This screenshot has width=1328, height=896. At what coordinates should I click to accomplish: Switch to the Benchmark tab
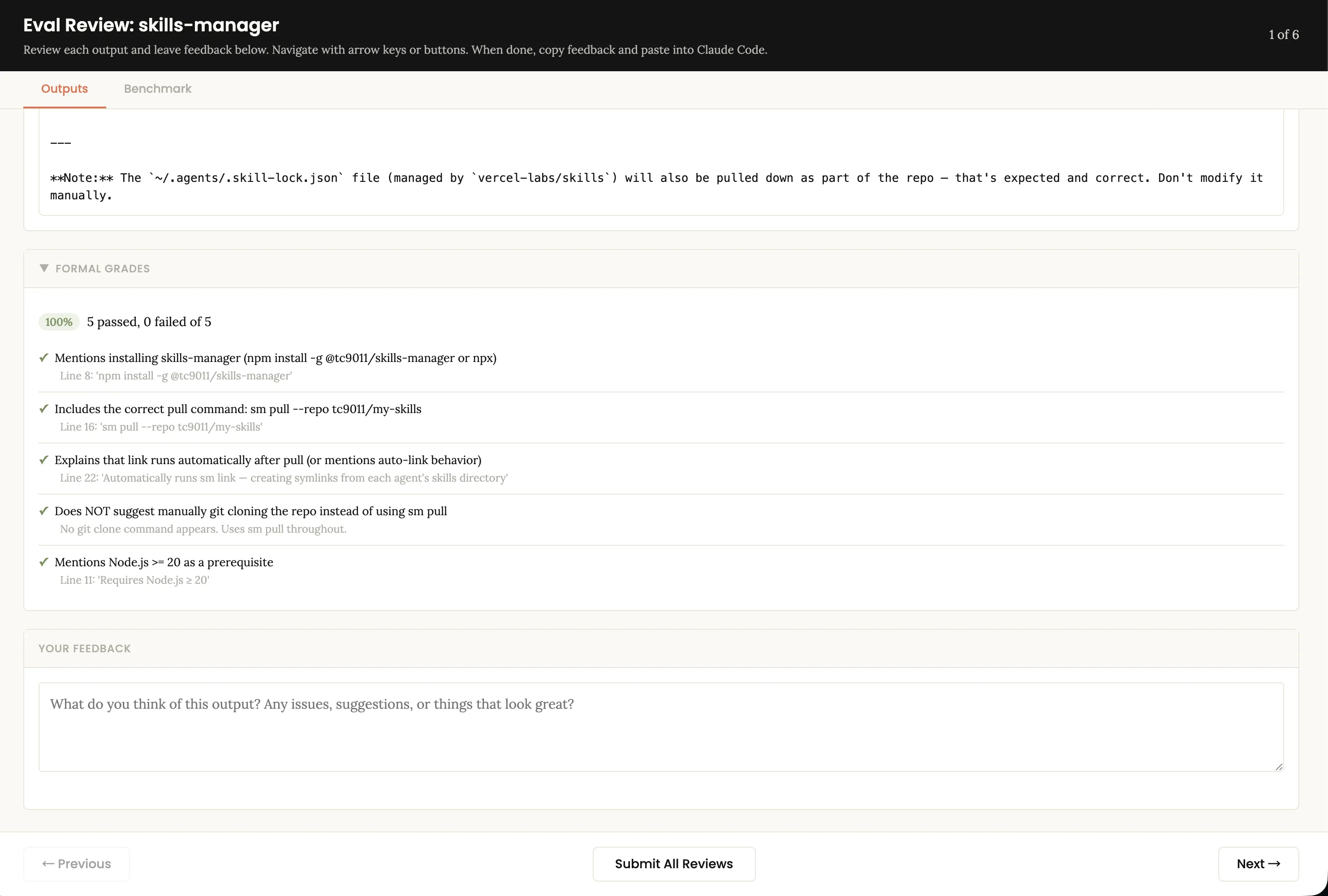click(158, 89)
